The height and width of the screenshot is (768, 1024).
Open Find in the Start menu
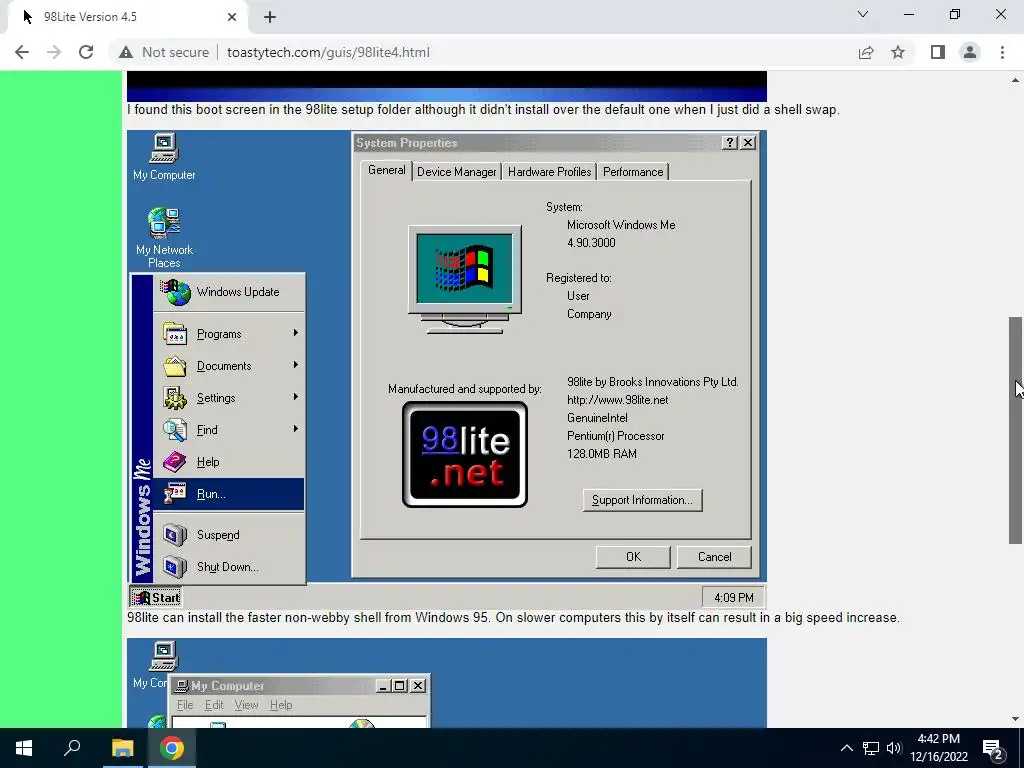(x=229, y=430)
